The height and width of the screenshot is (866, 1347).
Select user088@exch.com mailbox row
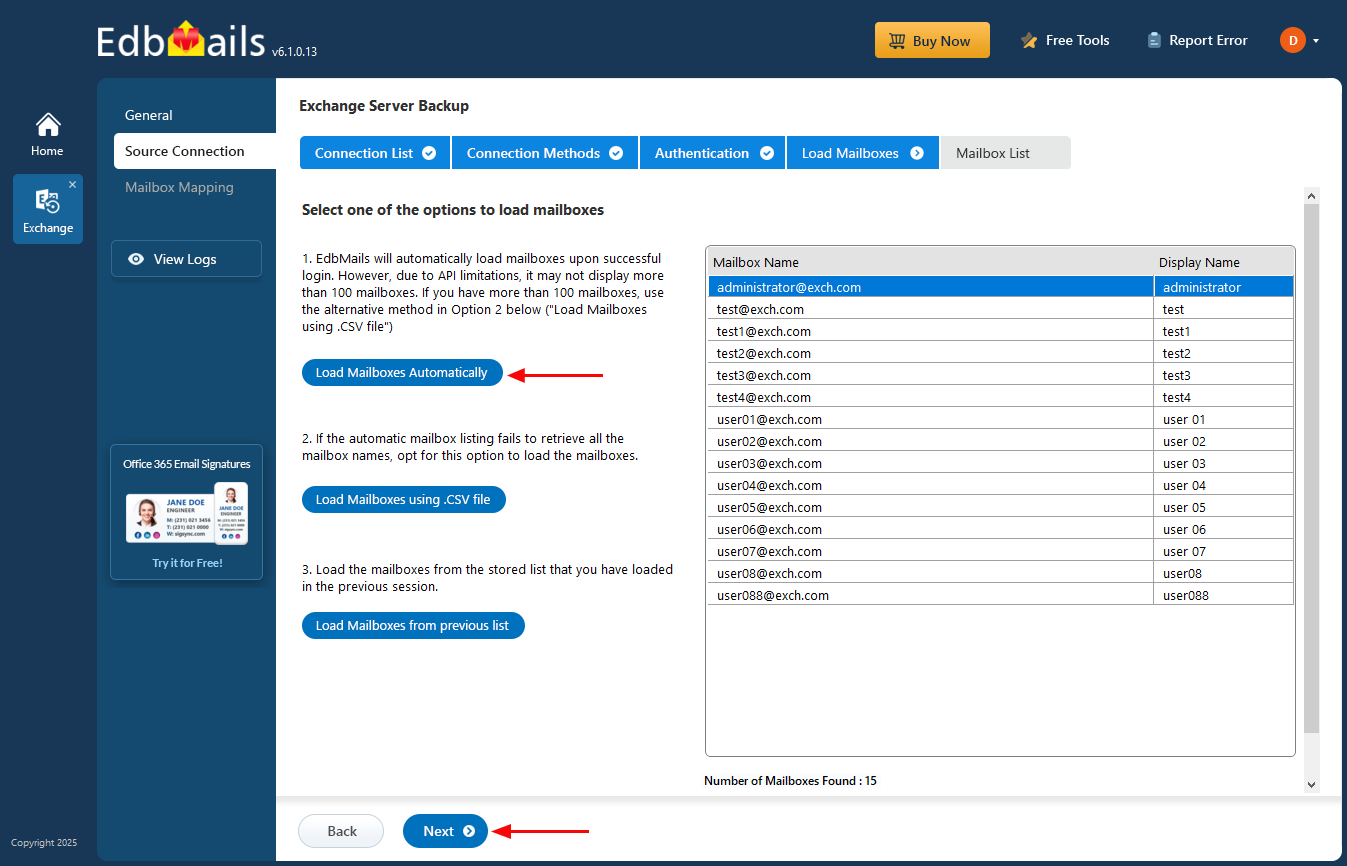point(1001,595)
